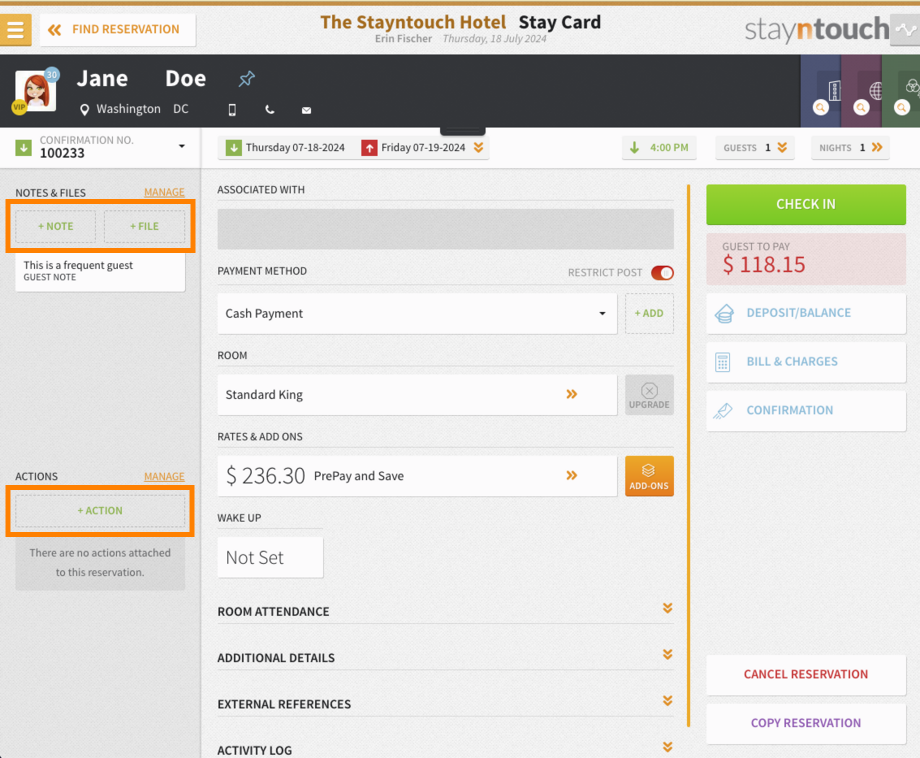Open the Confirmation option
Screen dimensions: 920x758
[x=806, y=411]
